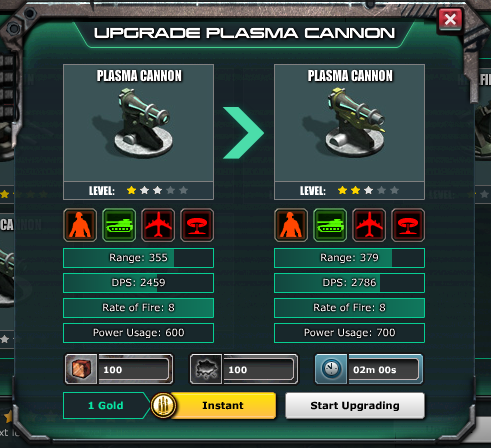The height and width of the screenshot is (448, 491).
Task: Click the yellow Instant button
Action: pyautogui.click(x=223, y=405)
